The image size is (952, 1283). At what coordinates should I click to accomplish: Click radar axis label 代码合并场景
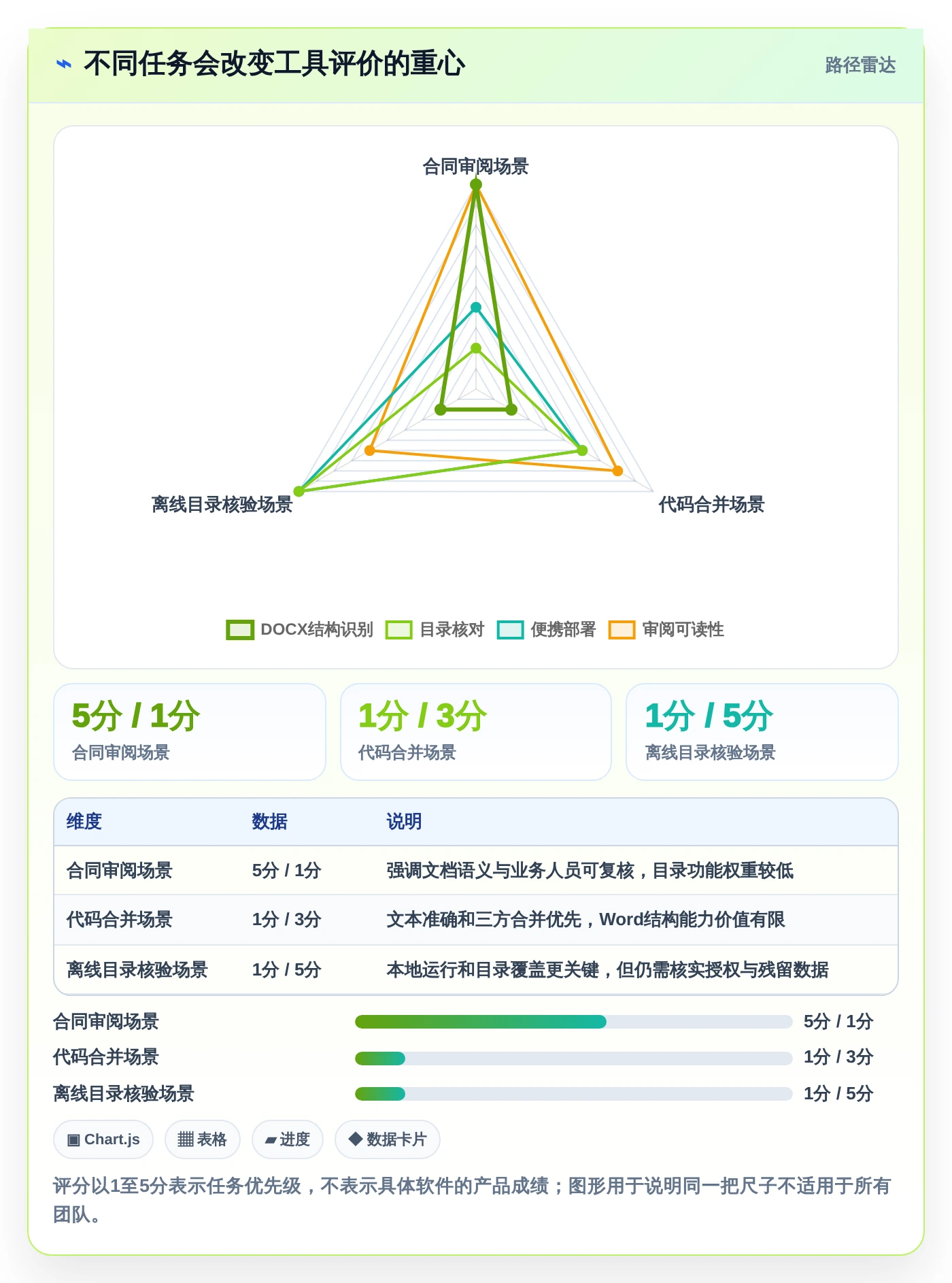click(712, 505)
